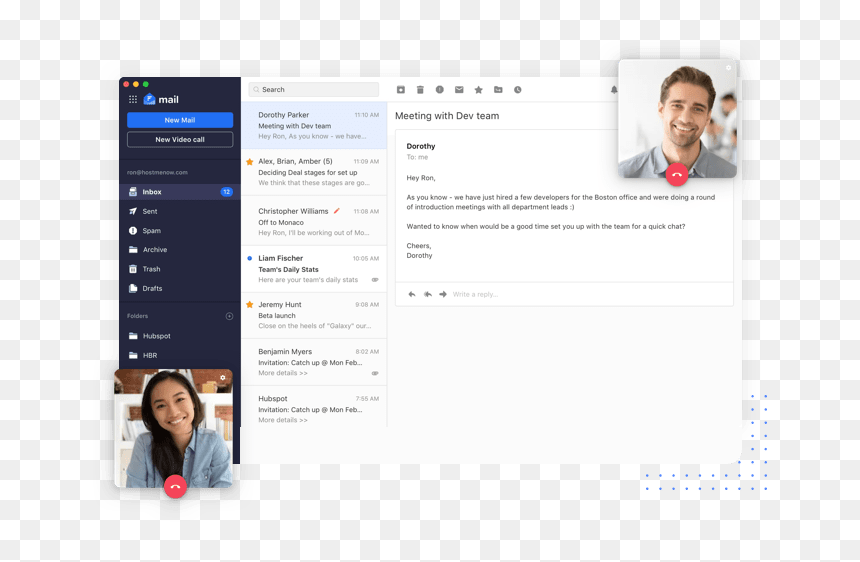Click the Reply arrow icon

412,294
